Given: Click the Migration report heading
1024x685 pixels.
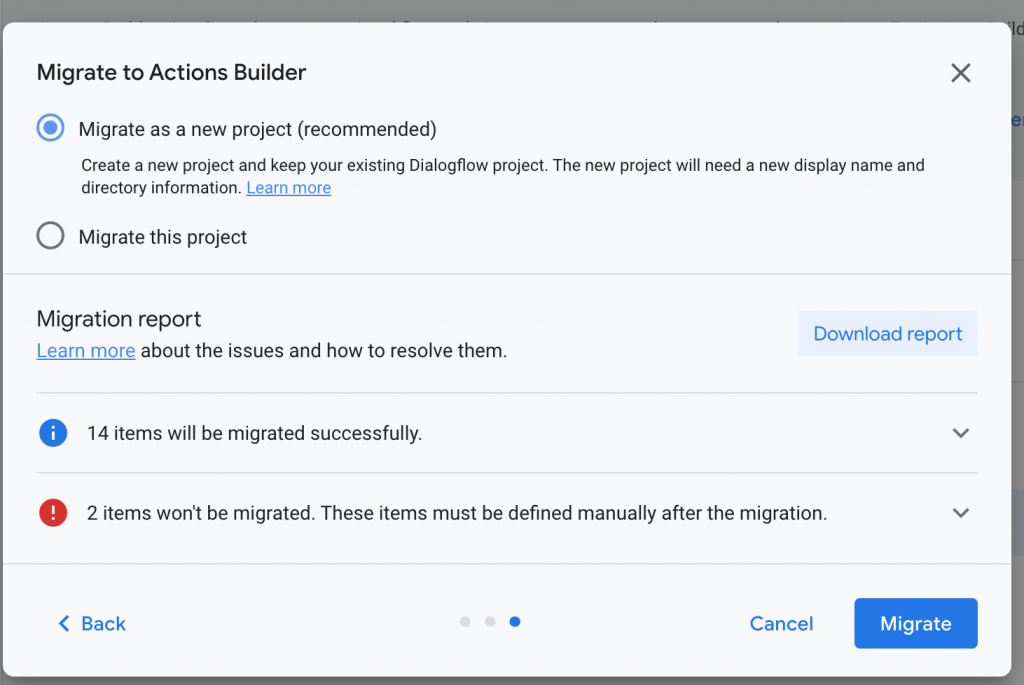Looking at the screenshot, I should tap(119, 319).
